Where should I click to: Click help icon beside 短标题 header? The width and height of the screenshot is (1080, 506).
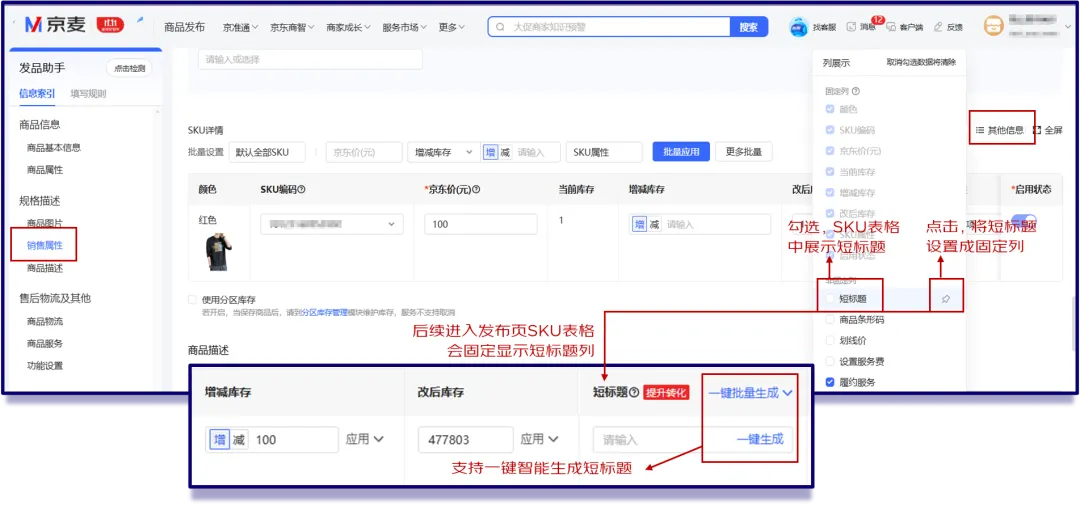(634, 393)
